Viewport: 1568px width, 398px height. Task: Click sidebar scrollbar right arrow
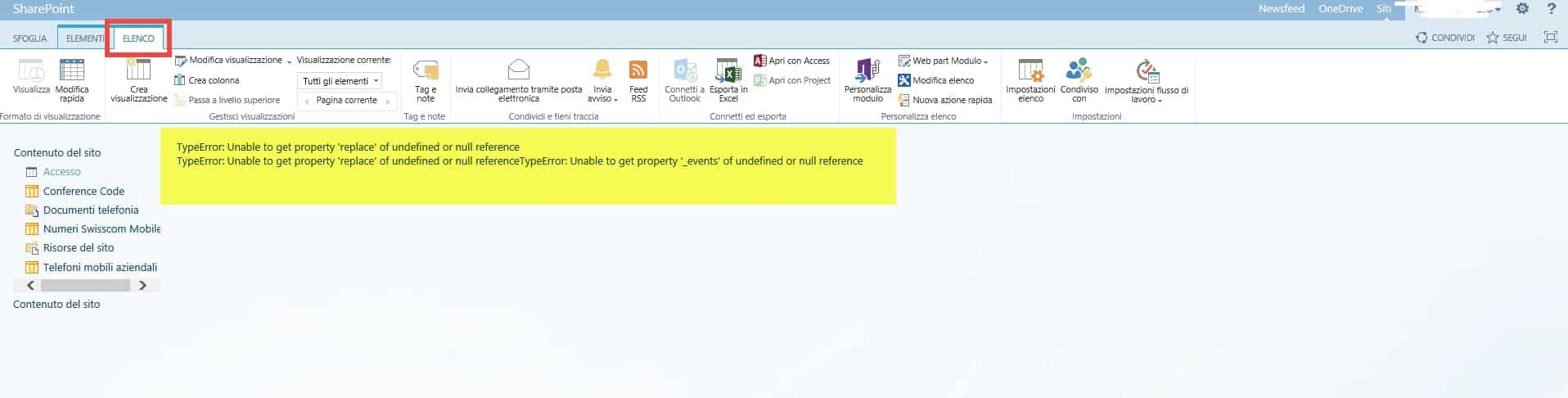pyautogui.click(x=143, y=286)
